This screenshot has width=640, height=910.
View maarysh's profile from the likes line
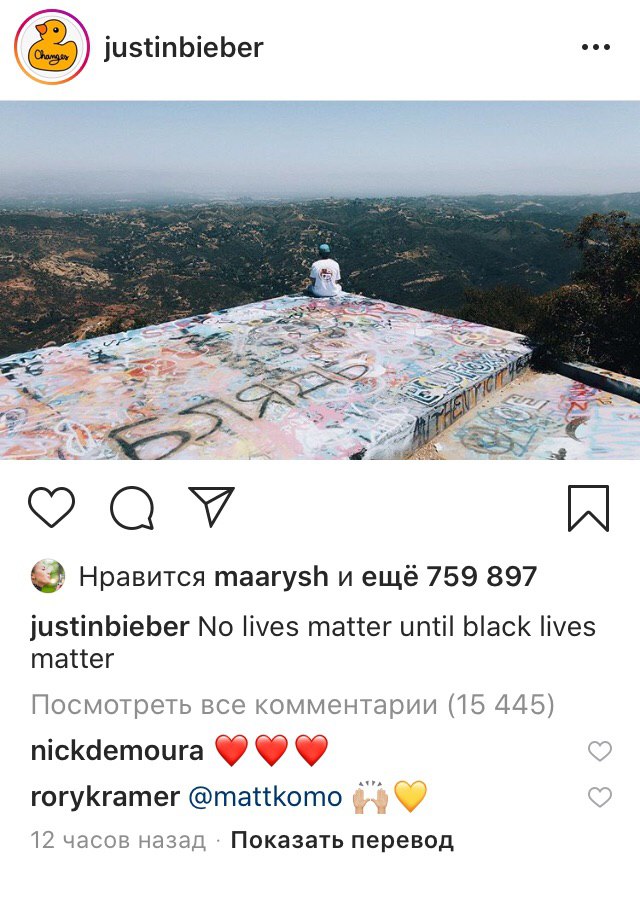tap(272, 577)
